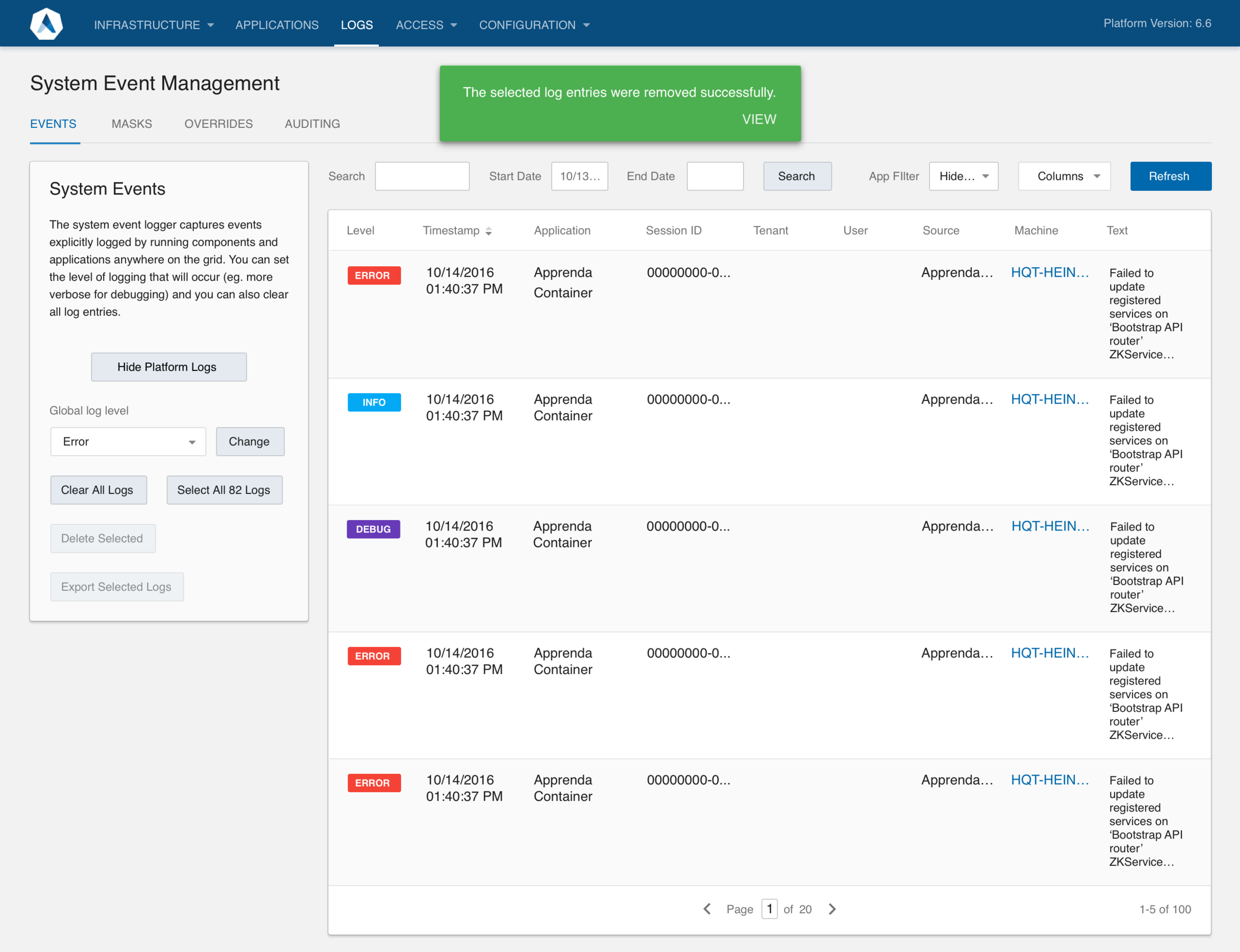Click VIEW in the success notification
This screenshot has width=1240, height=952.
point(759,119)
